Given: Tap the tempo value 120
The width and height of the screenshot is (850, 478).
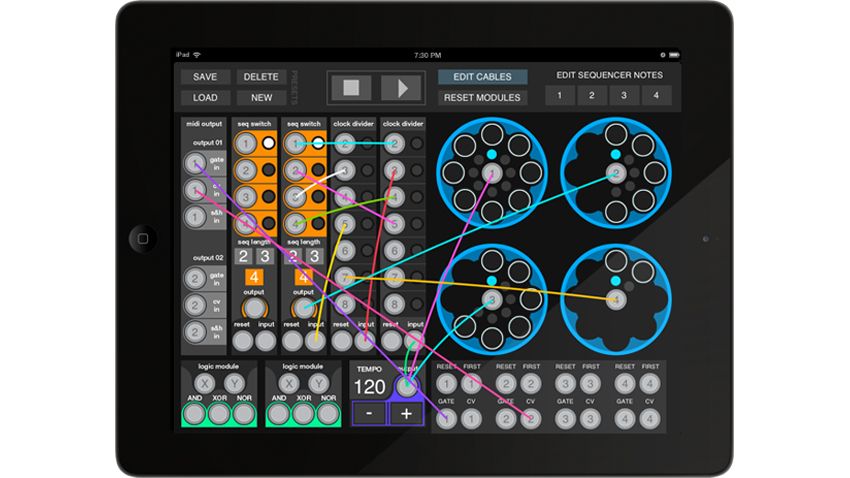Looking at the screenshot, I should 370,387.
